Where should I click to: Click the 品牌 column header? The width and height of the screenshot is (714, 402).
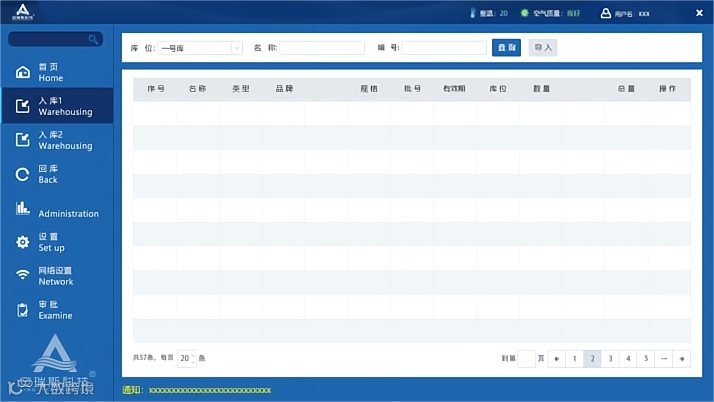pyautogui.click(x=284, y=89)
